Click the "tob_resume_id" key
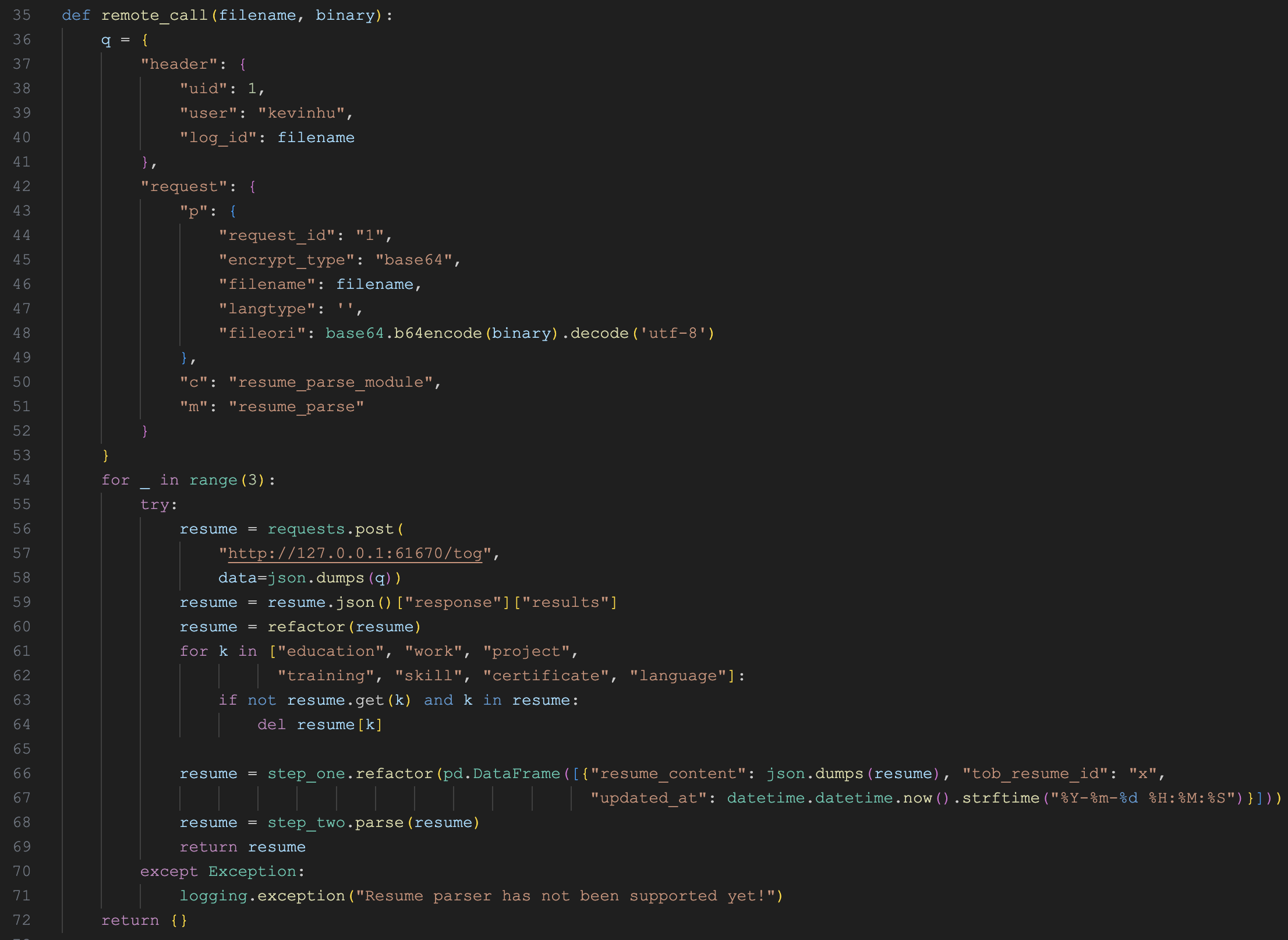Image resolution: width=1288 pixels, height=940 pixels. click(1035, 773)
